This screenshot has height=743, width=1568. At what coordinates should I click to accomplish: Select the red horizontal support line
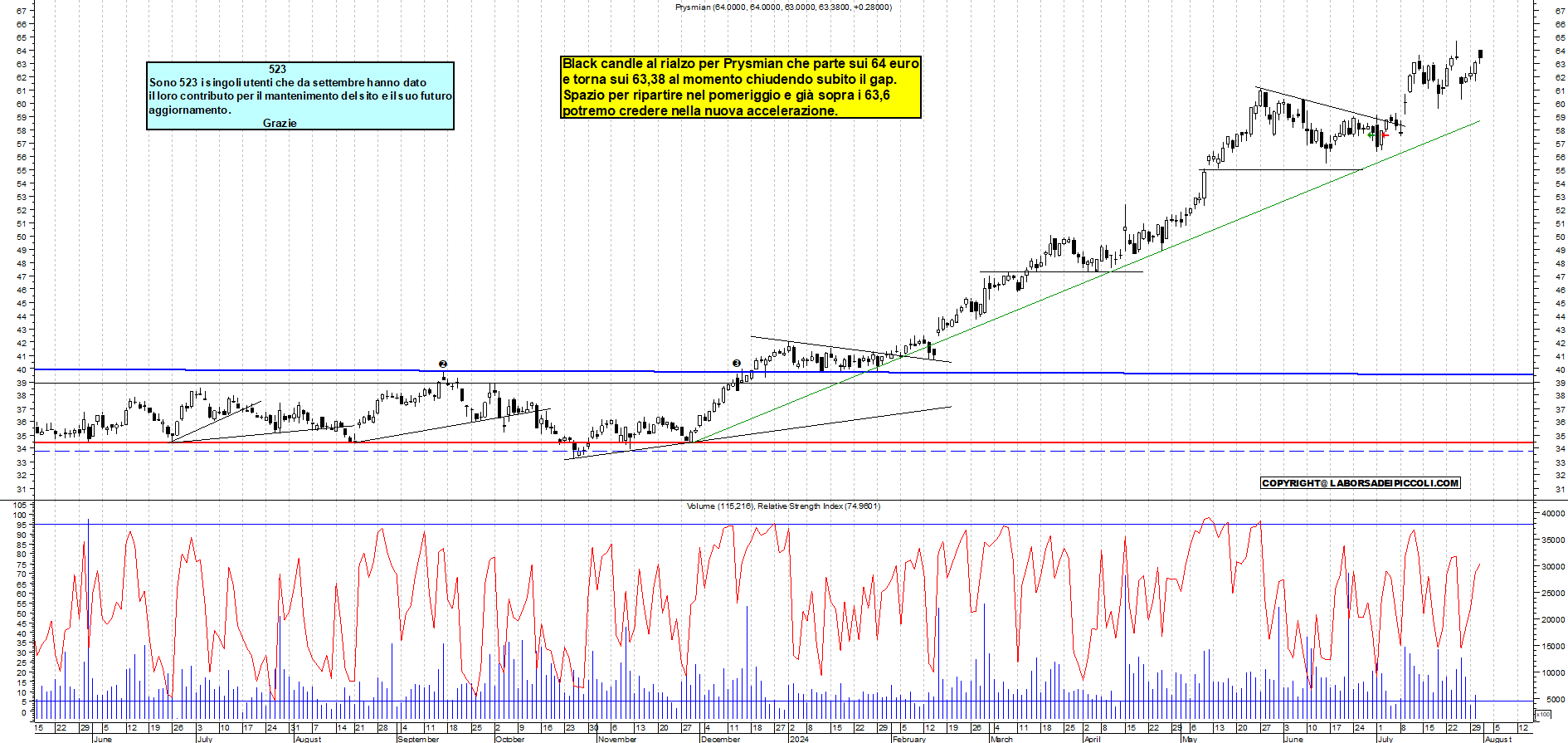[x=783, y=442]
